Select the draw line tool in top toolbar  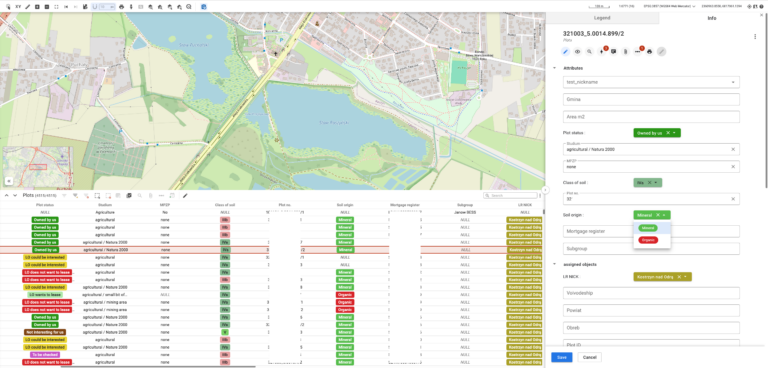pyautogui.click(x=27, y=7)
